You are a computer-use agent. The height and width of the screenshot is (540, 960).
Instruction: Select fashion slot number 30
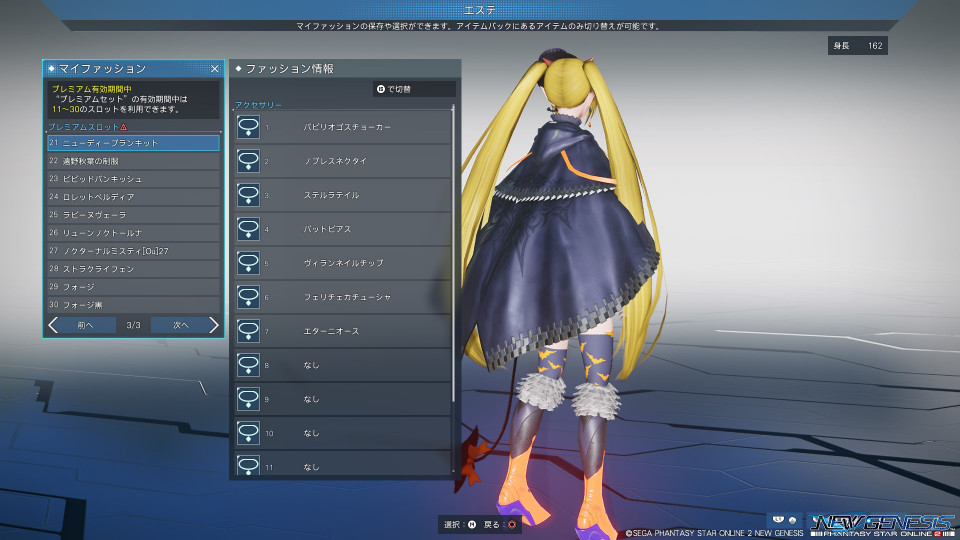133,305
